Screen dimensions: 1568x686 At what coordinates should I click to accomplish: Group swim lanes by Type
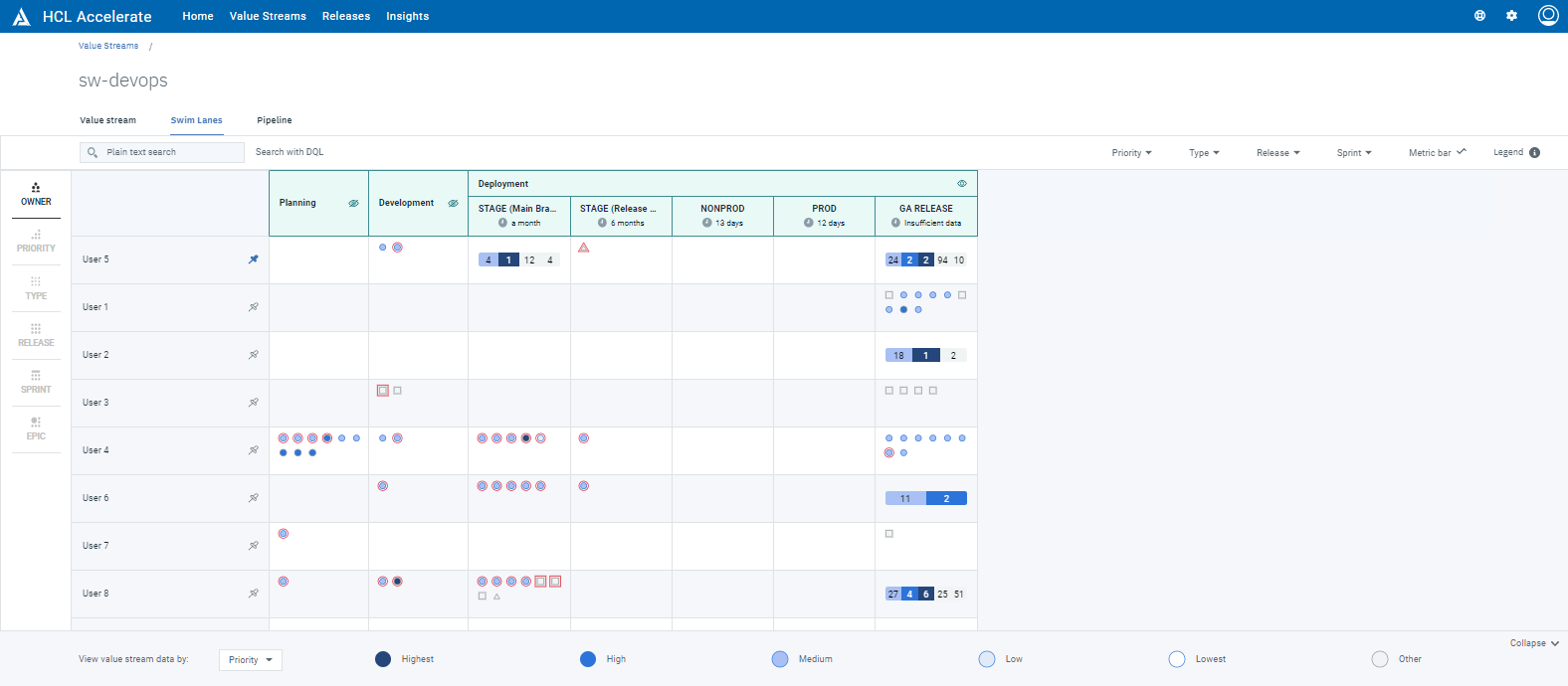36,288
